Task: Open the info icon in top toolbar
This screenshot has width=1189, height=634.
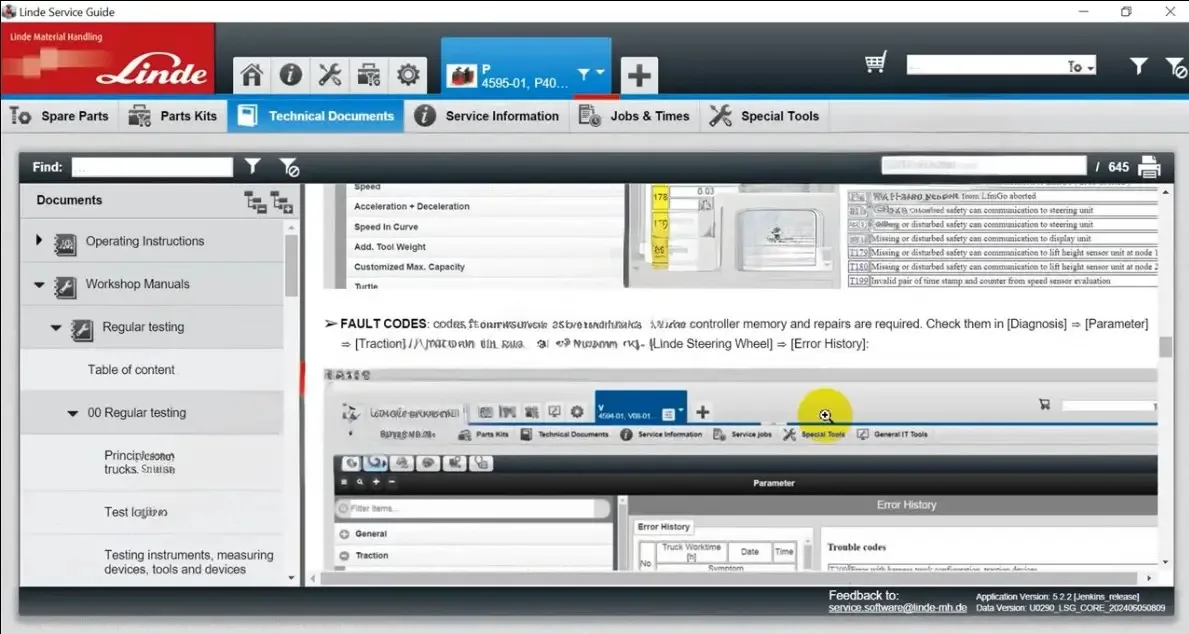Action: click(x=290, y=74)
